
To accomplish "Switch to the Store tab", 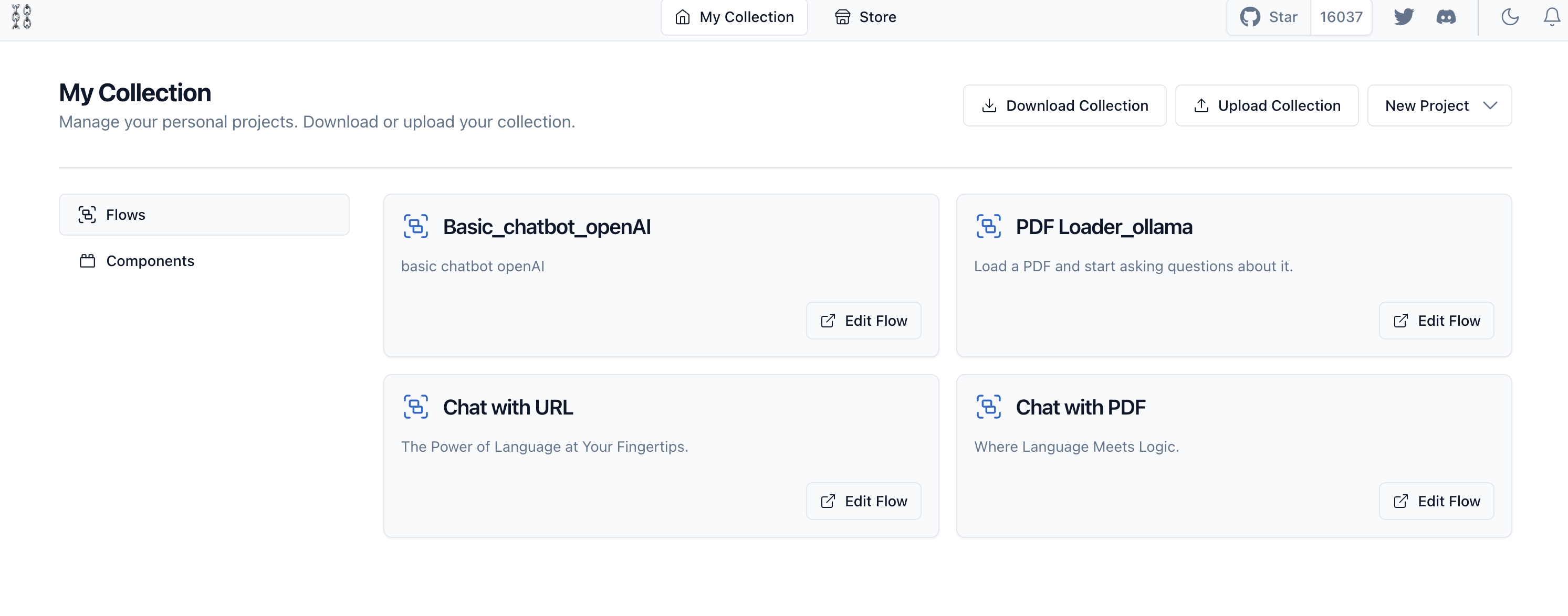I will tap(865, 16).
